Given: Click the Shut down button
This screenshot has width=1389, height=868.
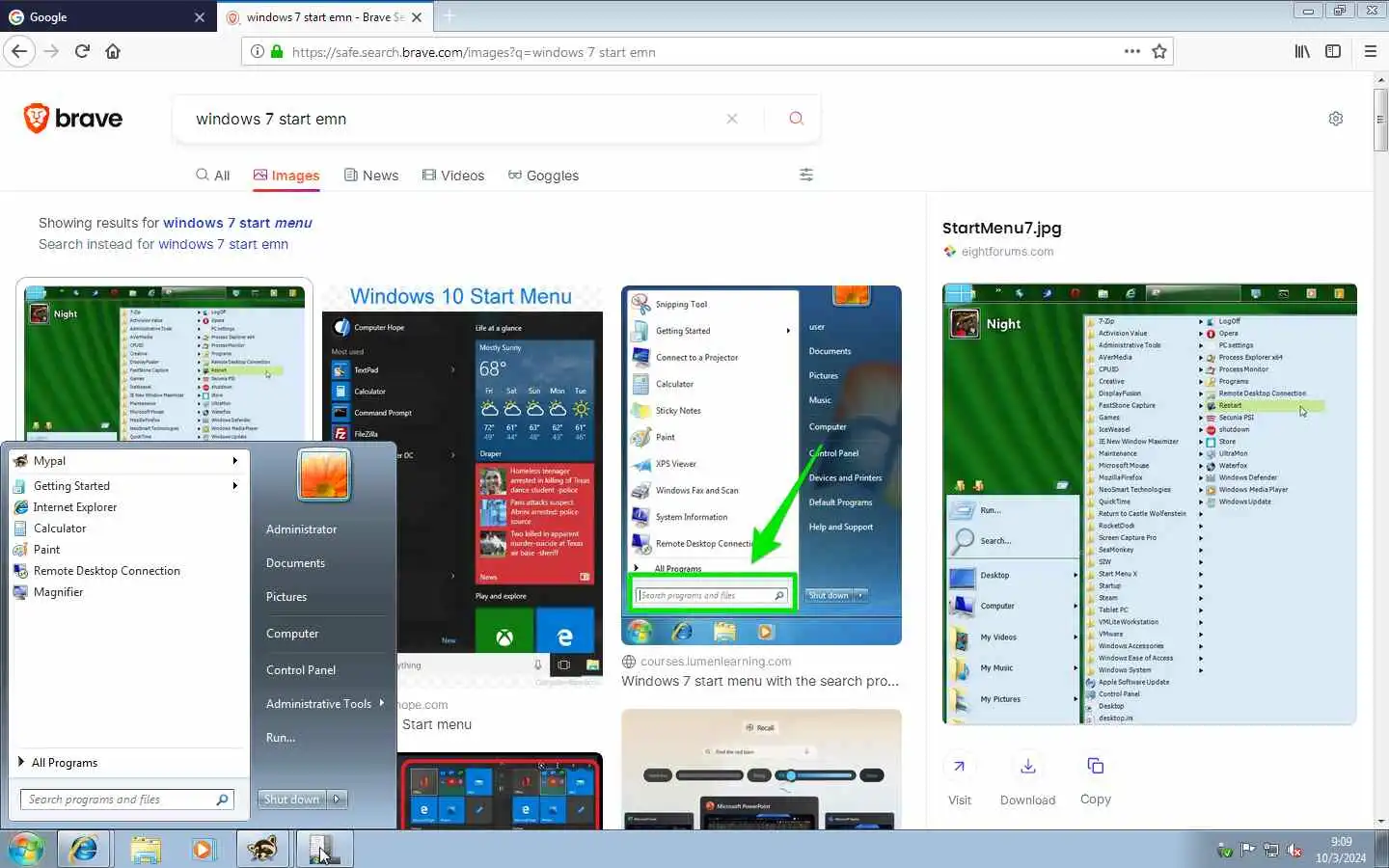Looking at the screenshot, I should [292, 800].
